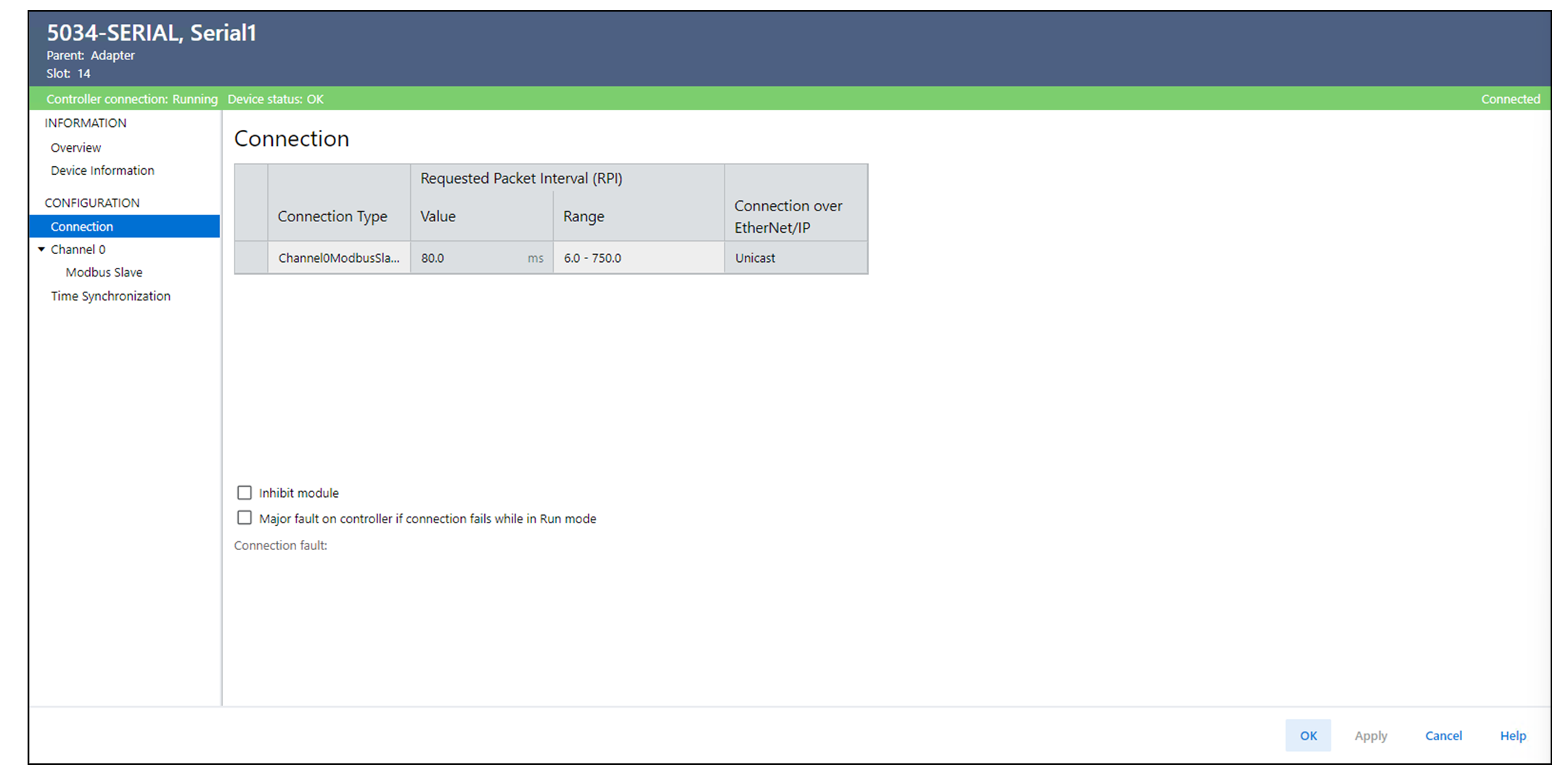
Task: Select the connection row header cell
Action: pyautogui.click(x=251, y=258)
